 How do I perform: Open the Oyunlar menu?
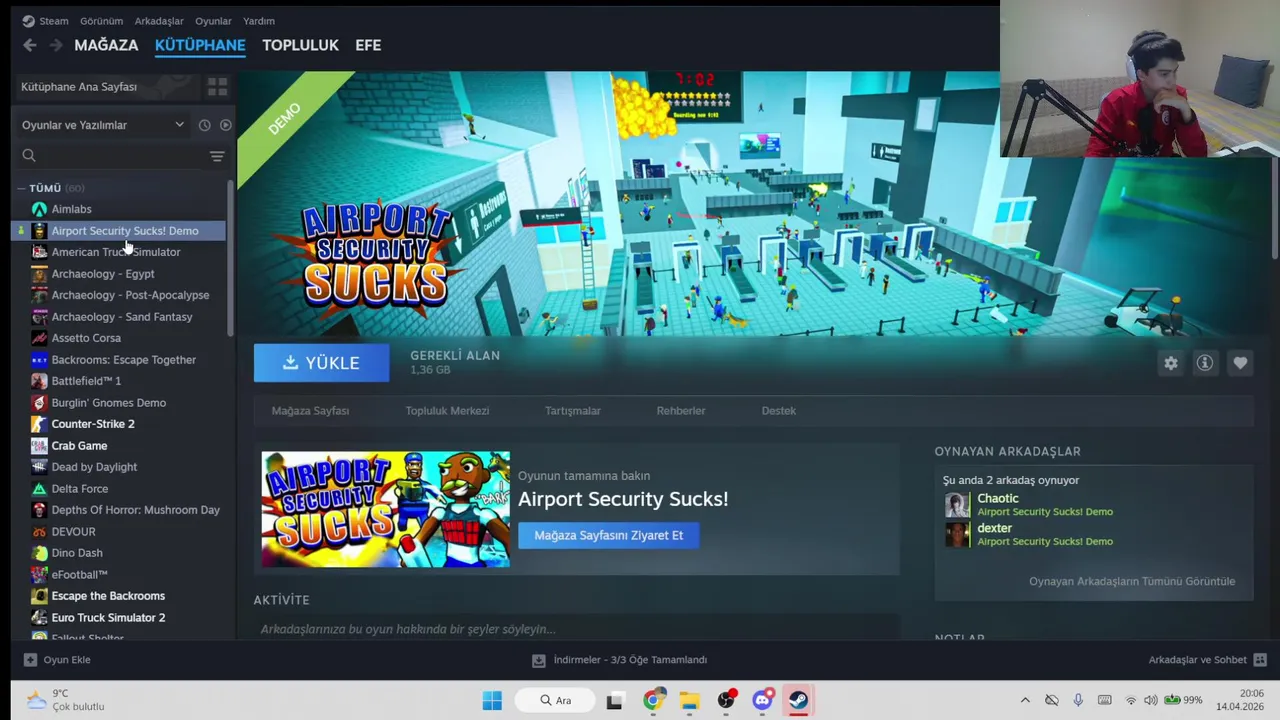tap(213, 21)
